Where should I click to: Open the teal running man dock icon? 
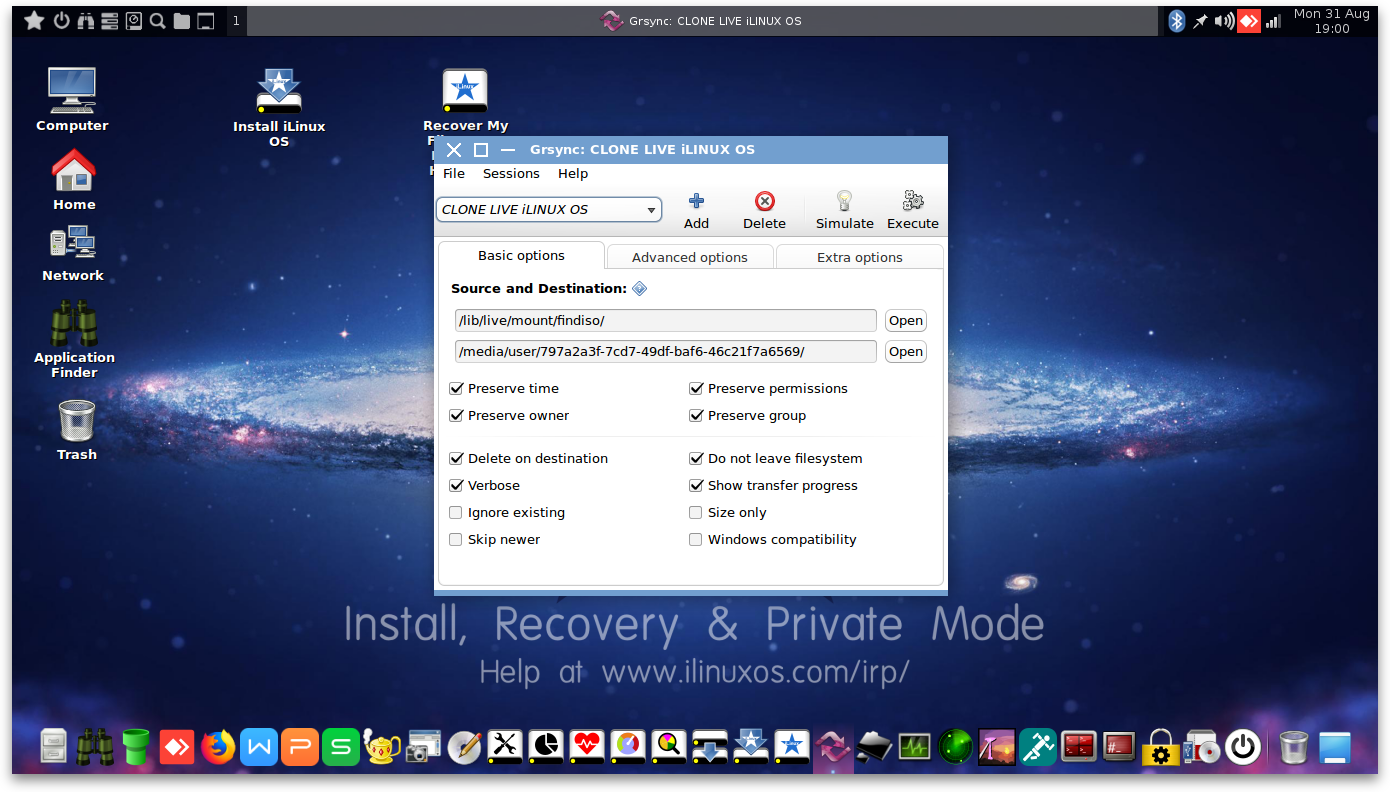pos(1038,747)
